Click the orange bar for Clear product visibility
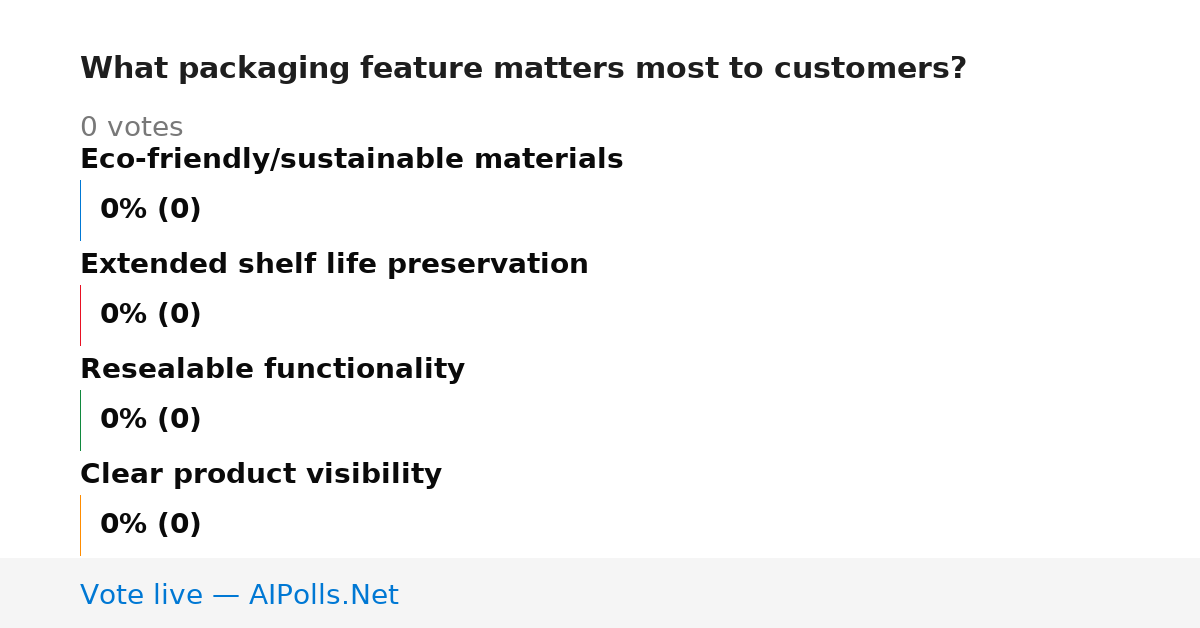 click(x=80, y=525)
